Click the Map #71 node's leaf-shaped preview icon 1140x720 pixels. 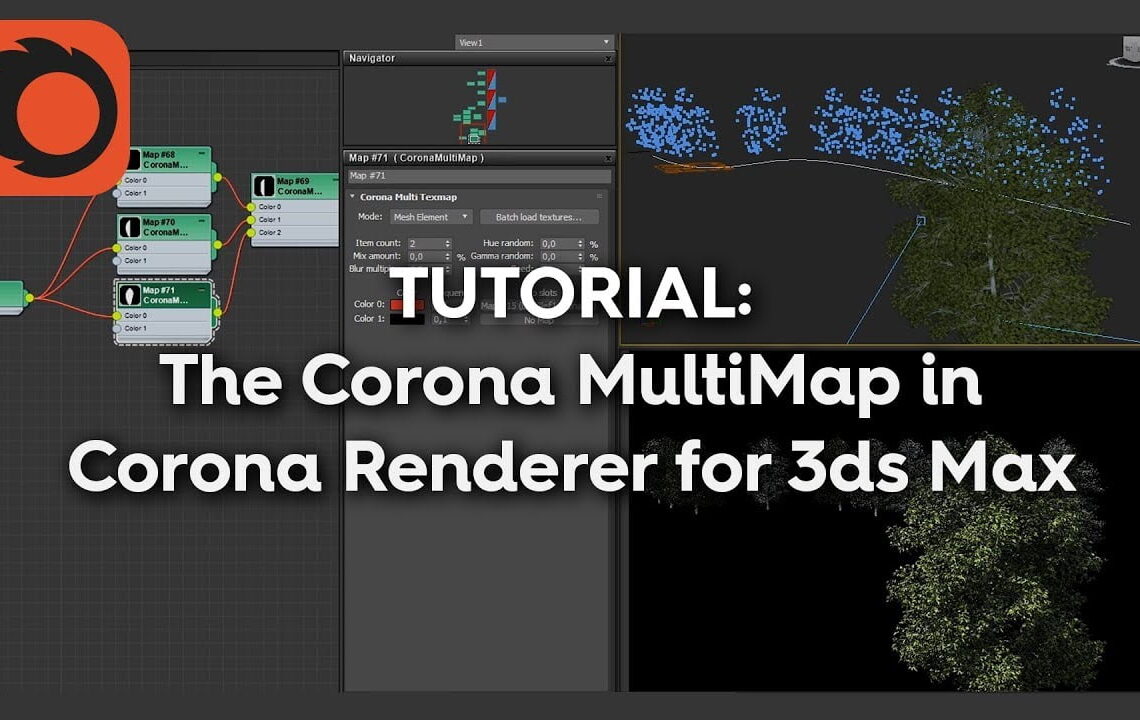[x=131, y=297]
